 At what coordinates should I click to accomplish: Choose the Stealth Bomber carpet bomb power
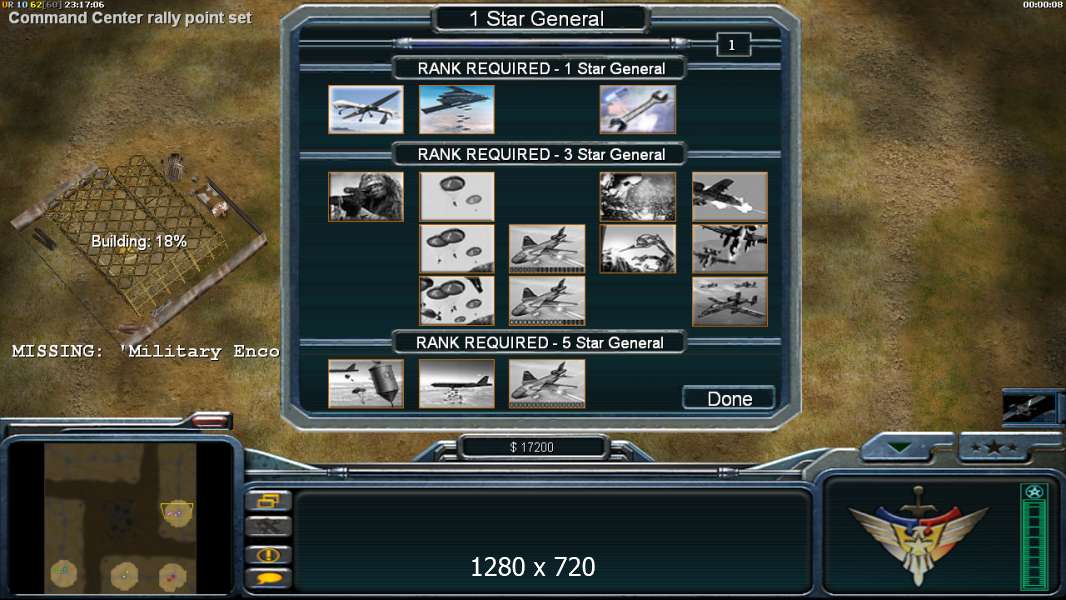pyautogui.click(x=457, y=109)
